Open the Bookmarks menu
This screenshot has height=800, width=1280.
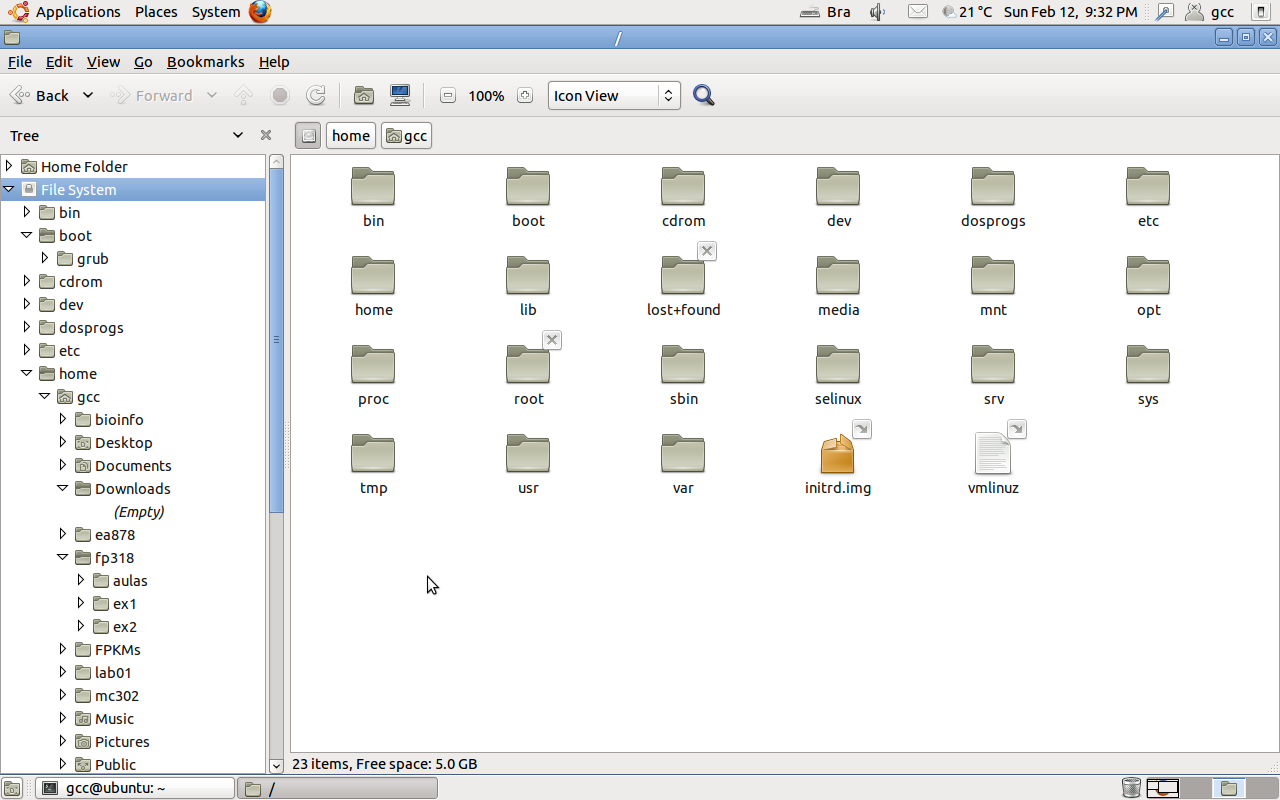pyautogui.click(x=205, y=62)
